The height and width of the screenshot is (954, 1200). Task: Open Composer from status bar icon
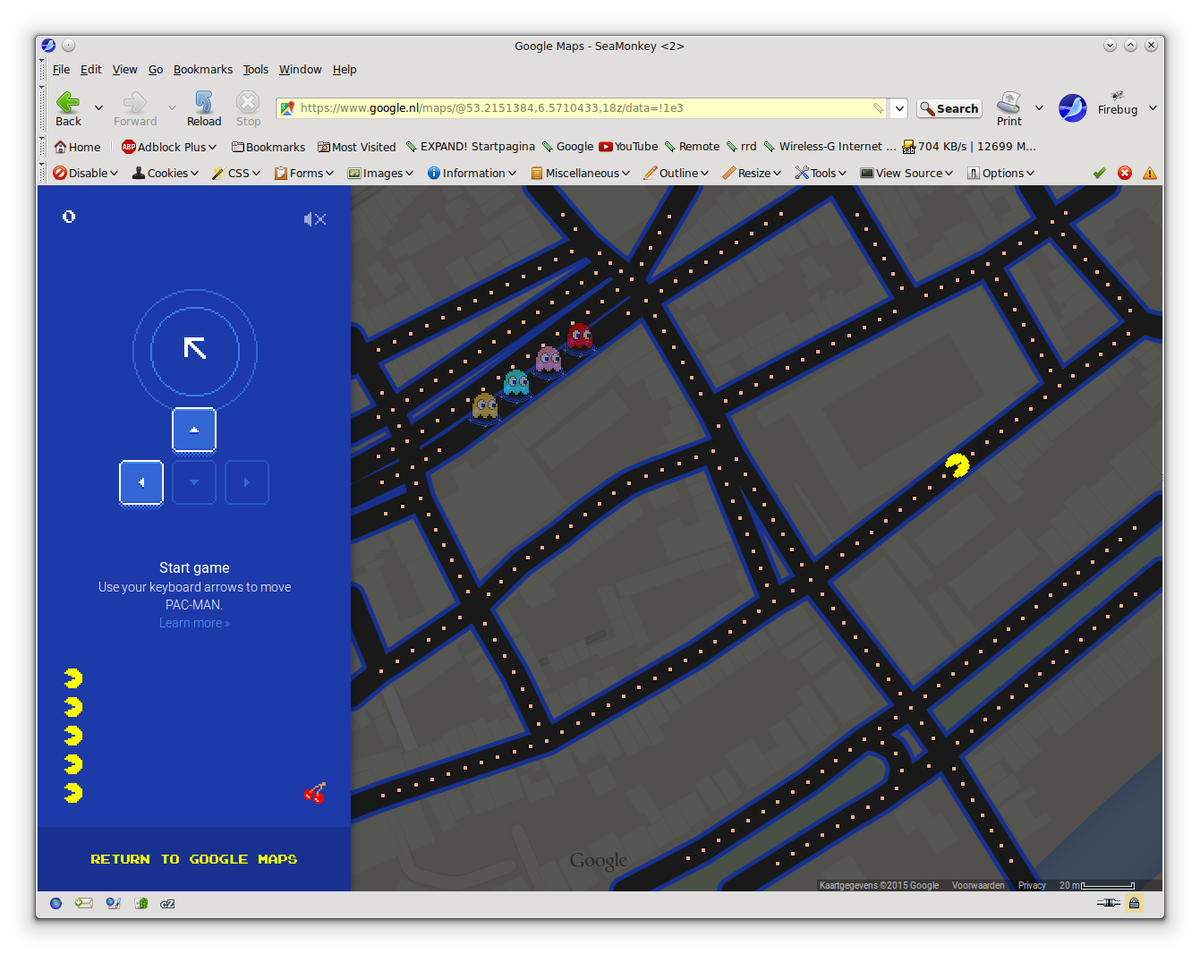(x=113, y=903)
